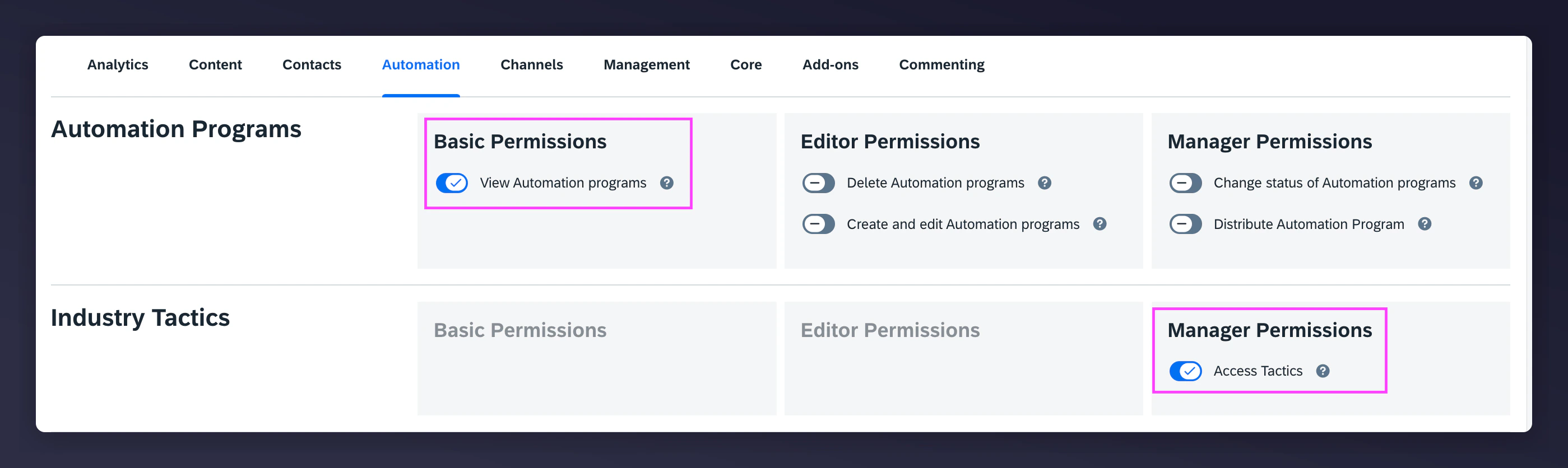Click Manager Permissions heading under Automation Programs

click(x=1270, y=142)
